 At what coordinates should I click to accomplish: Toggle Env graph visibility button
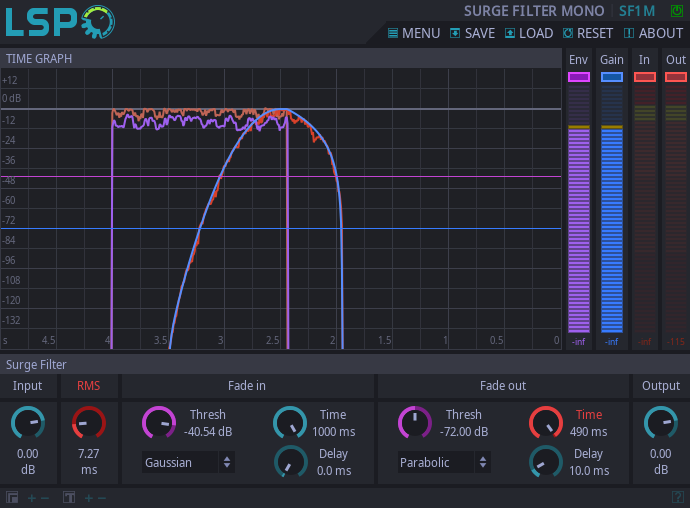pyautogui.click(x=579, y=77)
